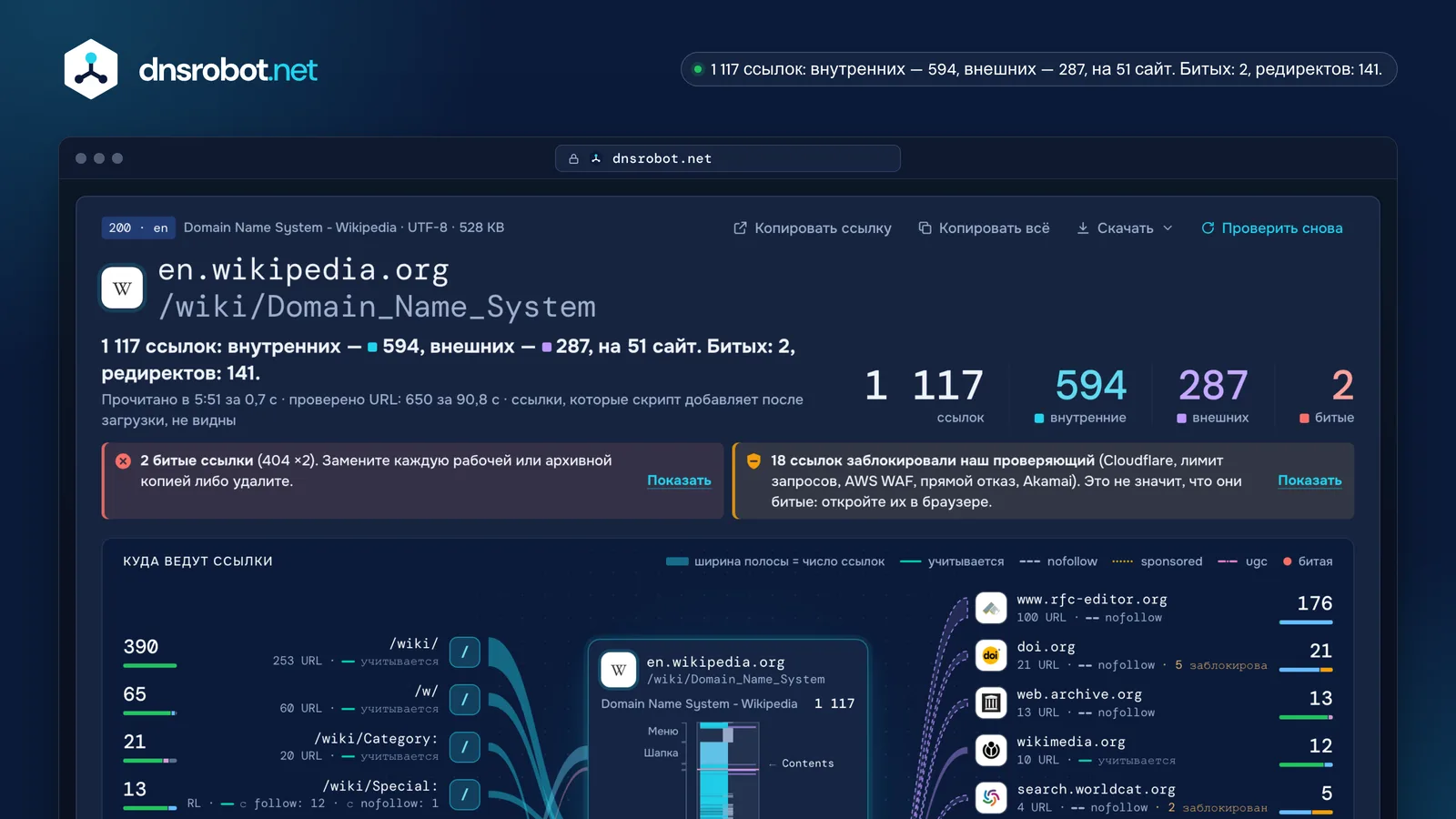This screenshot has width=1456, height=819.
Task: Click the copy icon beside Копировать всё
Action: point(925,228)
